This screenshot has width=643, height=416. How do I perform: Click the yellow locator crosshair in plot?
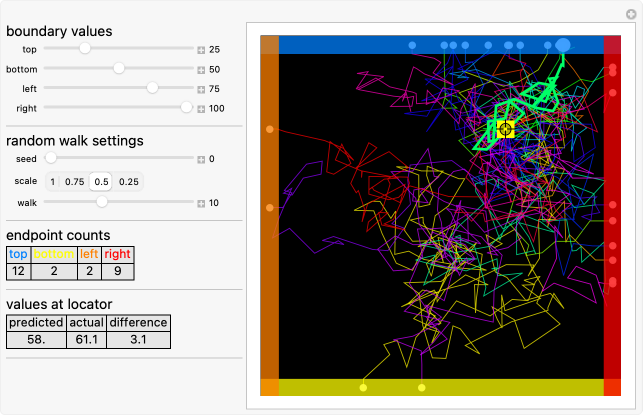click(505, 129)
